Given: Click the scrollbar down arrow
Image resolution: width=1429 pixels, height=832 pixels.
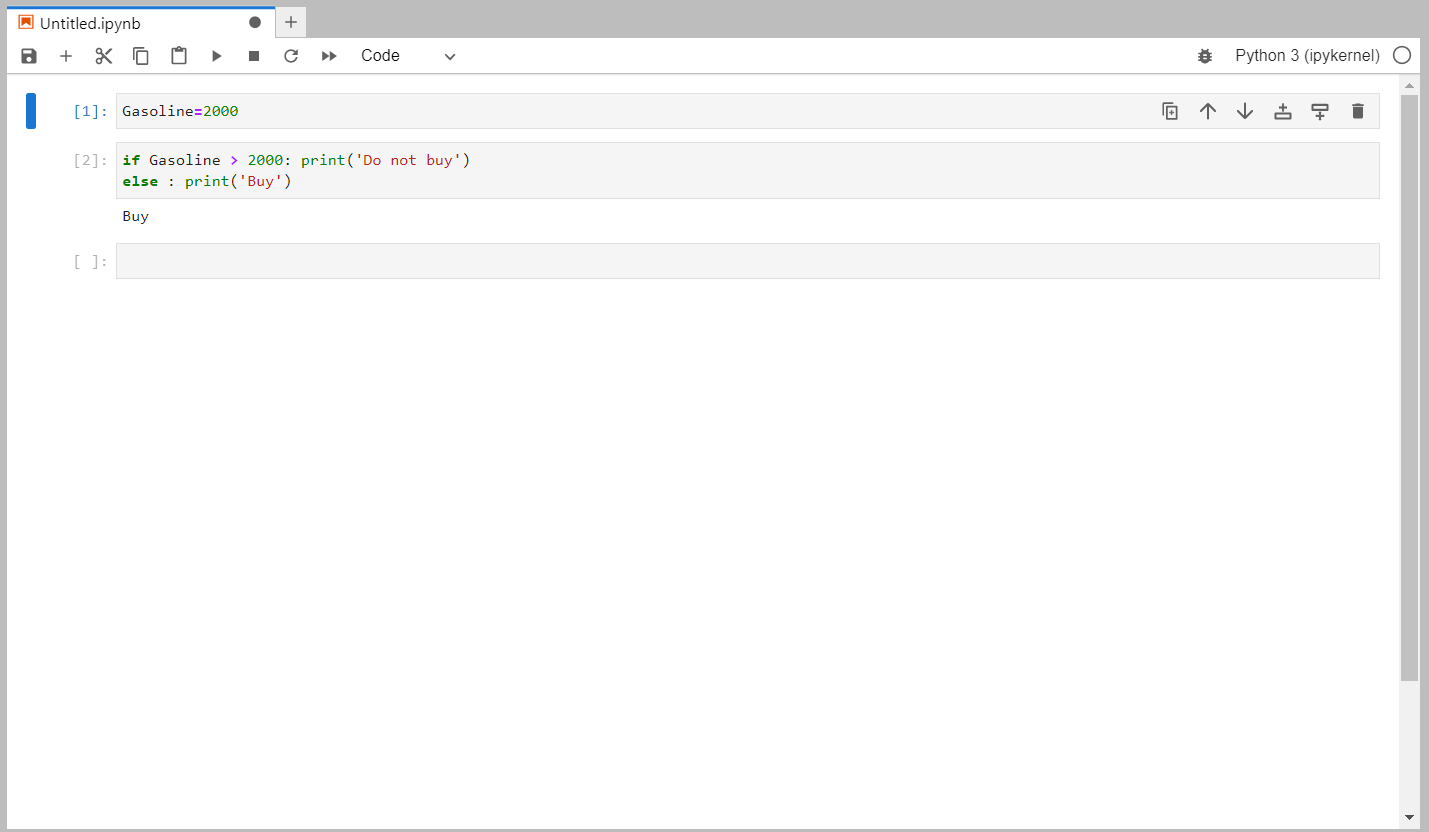Looking at the screenshot, I should (1409, 817).
